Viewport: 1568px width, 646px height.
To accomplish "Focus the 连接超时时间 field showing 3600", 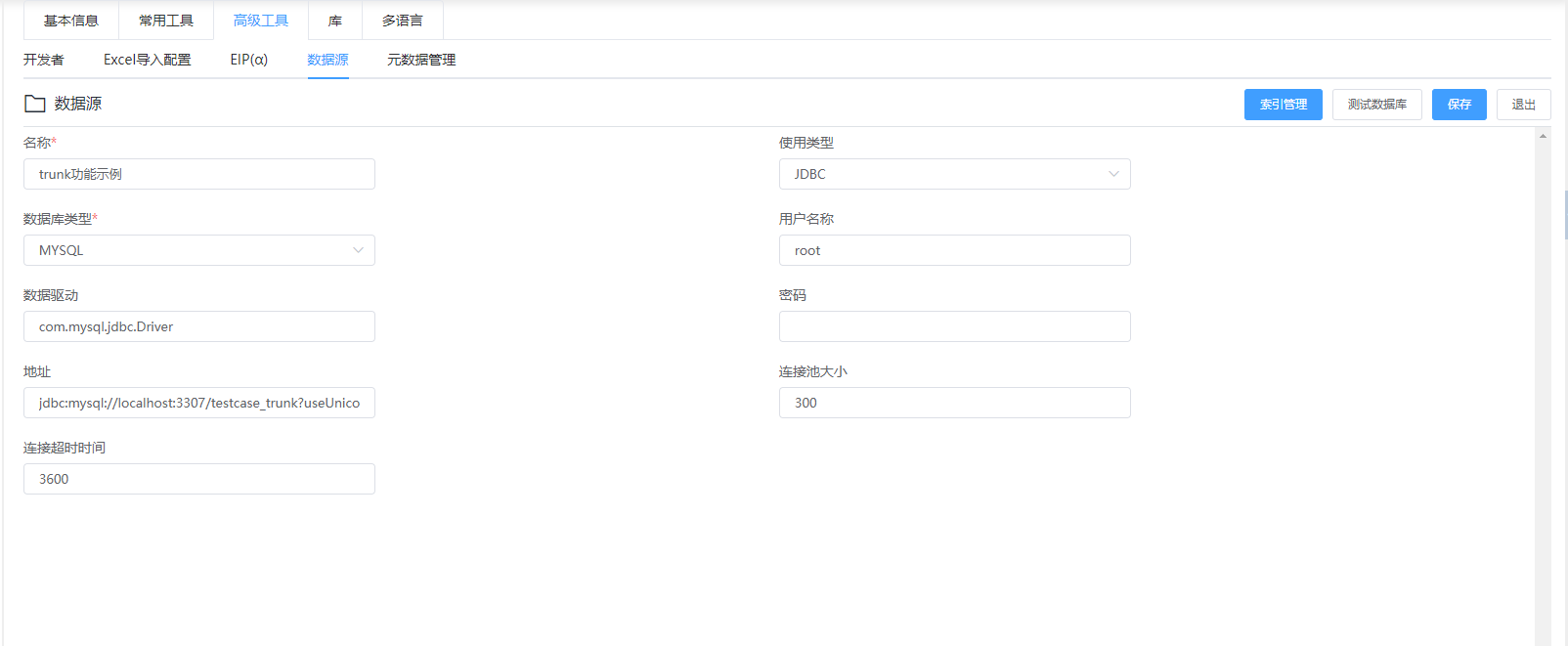I will pos(199,479).
